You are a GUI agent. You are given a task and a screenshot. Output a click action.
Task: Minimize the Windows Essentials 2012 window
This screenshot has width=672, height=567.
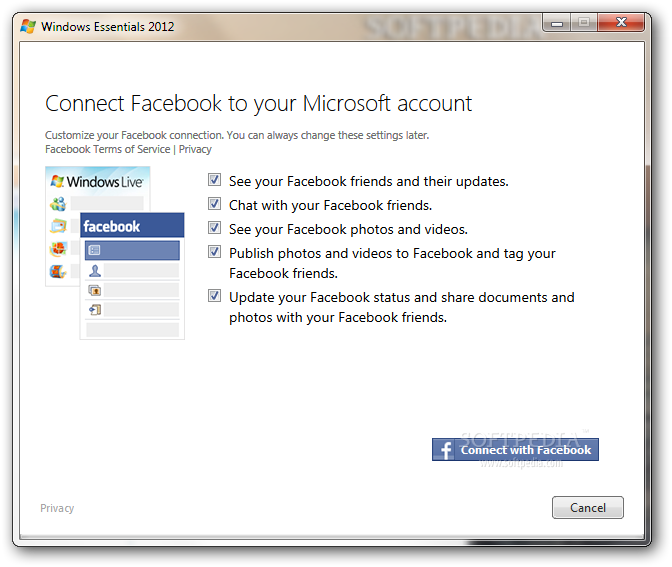556,23
